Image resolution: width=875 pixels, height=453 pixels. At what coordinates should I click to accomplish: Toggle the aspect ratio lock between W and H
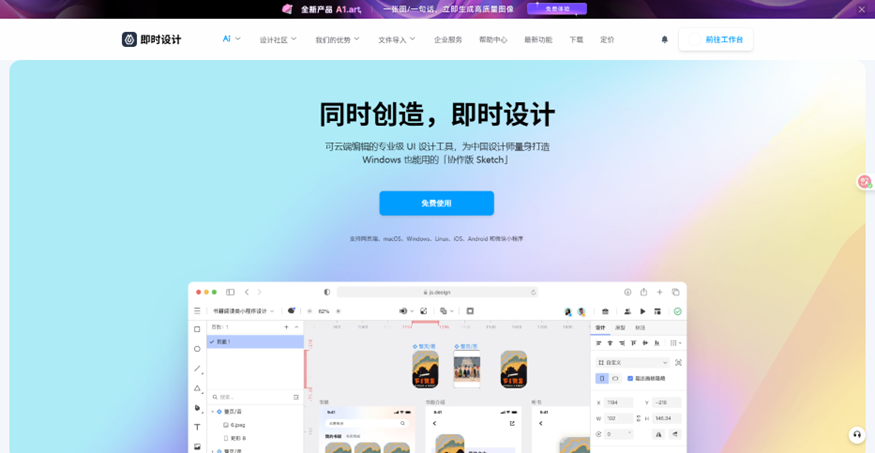pyautogui.click(x=638, y=418)
